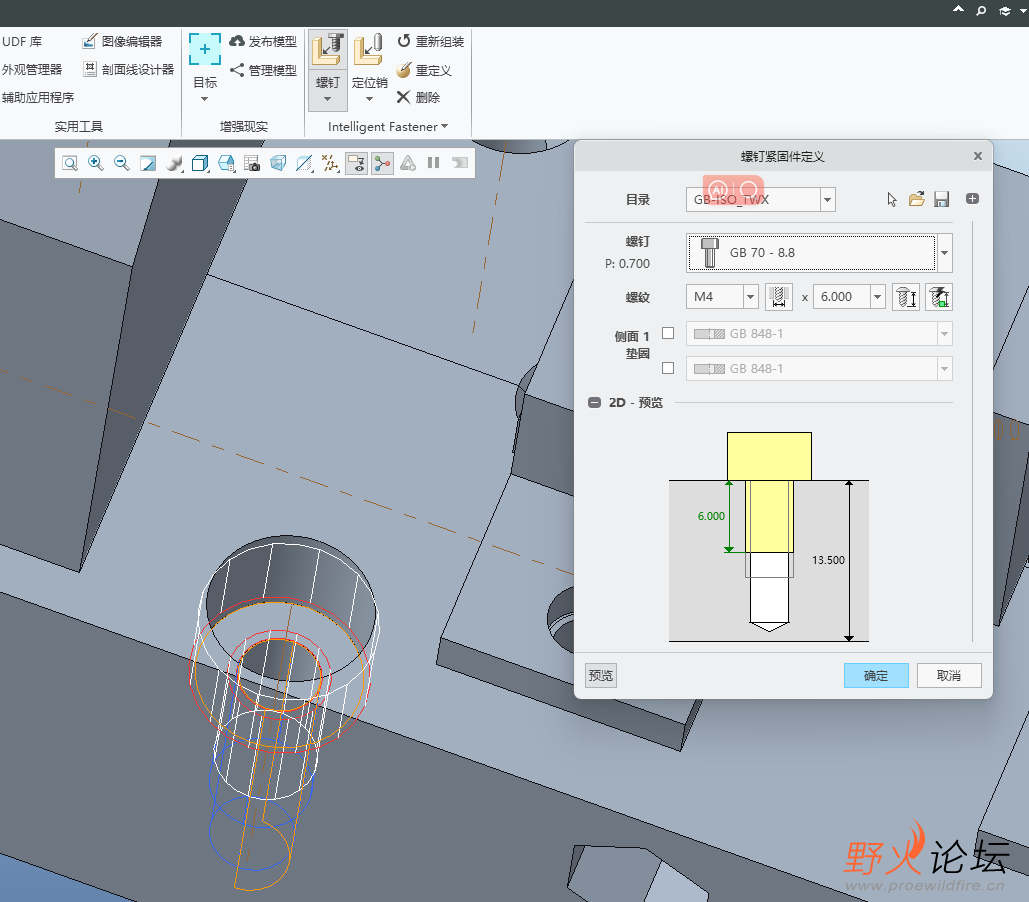This screenshot has height=902, width=1029.
Task: Click the last grayed icon in graphics toolbar
Action: pyautogui.click(x=460, y=163)
